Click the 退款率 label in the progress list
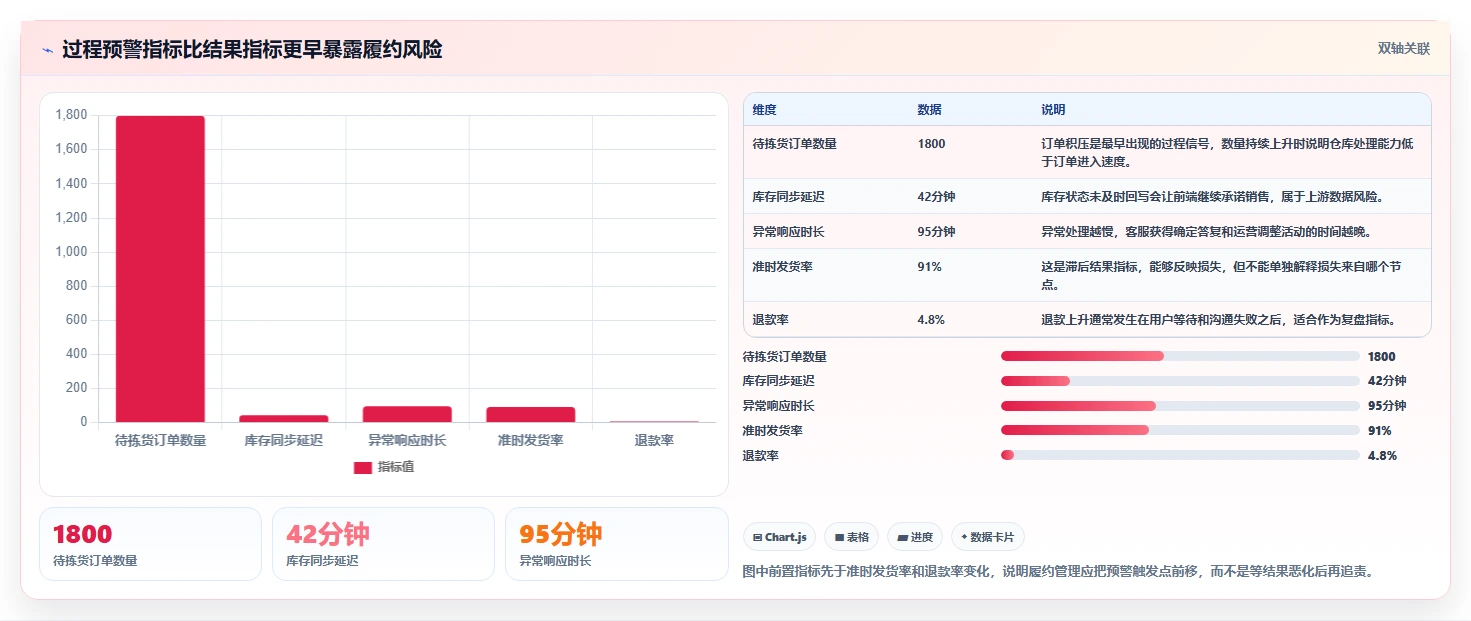This screenshot has width=1471, height=621. (x=761, y=456)
